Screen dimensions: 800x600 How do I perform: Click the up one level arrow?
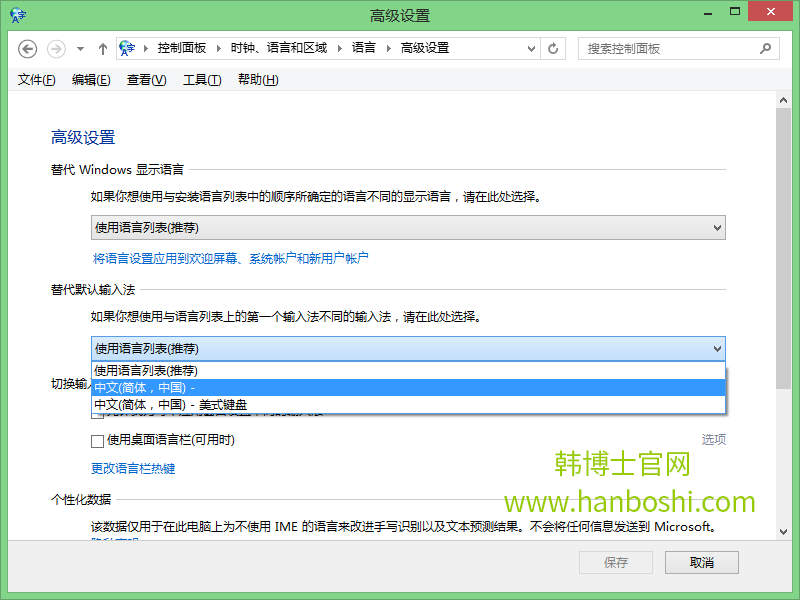[103, 48]
